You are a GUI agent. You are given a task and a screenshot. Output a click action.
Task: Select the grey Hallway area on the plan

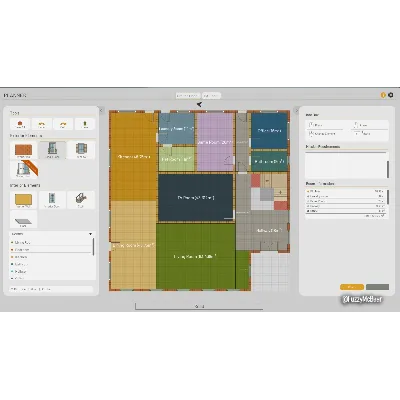tap(262, 230)
